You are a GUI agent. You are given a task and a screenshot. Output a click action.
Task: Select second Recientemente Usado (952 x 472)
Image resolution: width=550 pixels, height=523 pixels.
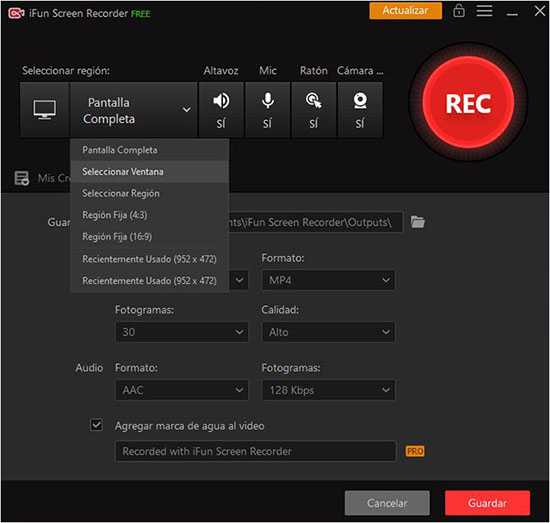tap(150, 281)
